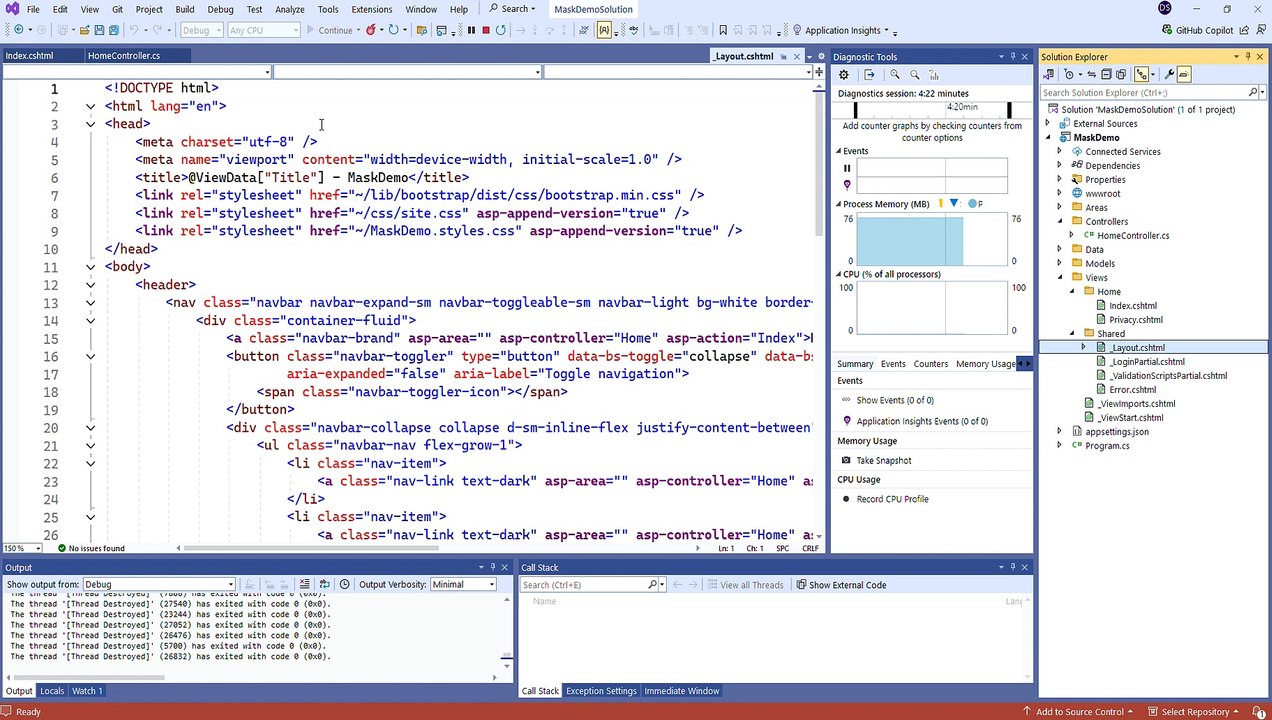Click Show Events (0 of 0) link
Screen dimensions: 1272x720
[x=895, y=400]
